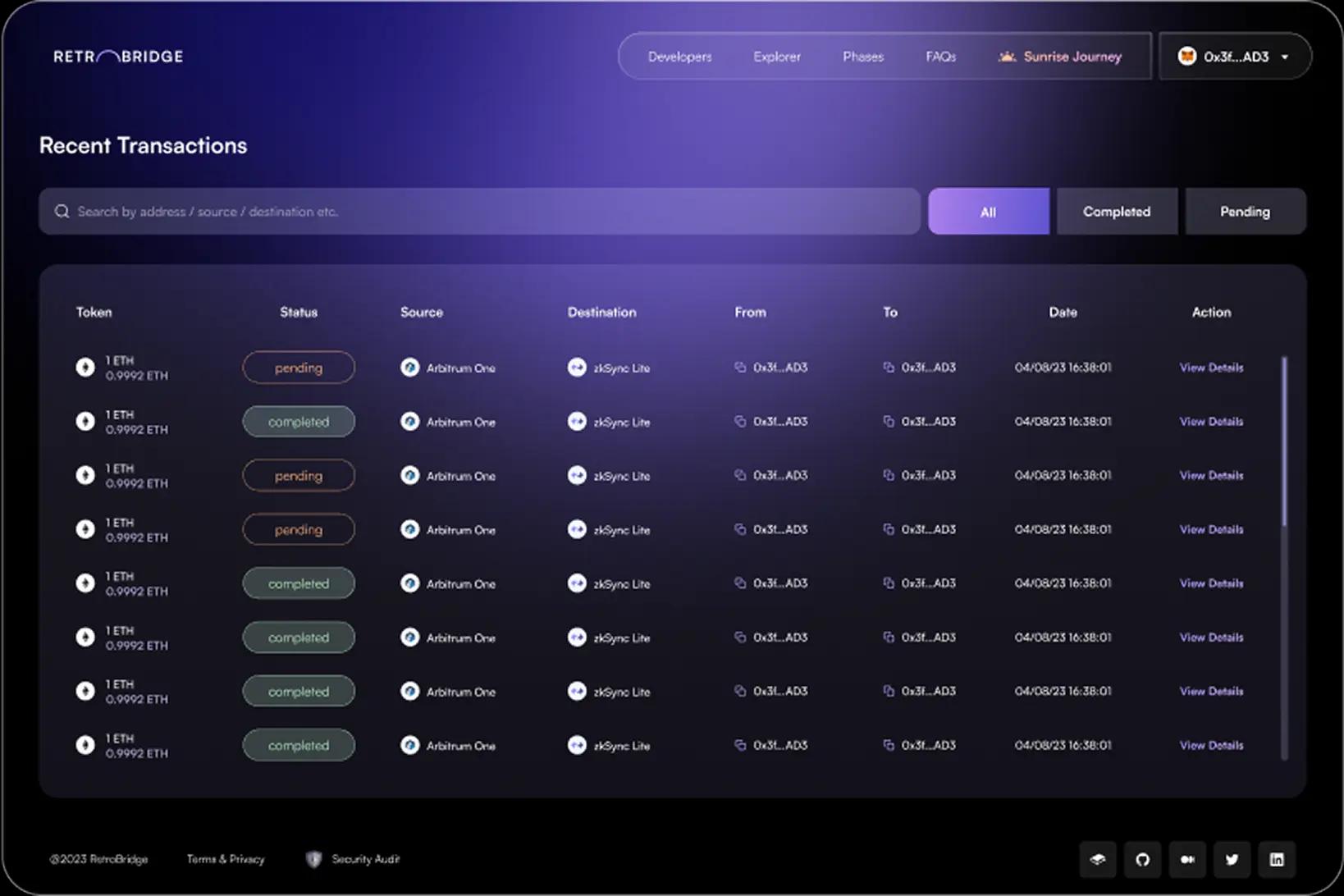This screenshot has height=896, width=1344.
Task: Open the Medium icon in footer
Action: point(1187,860)
